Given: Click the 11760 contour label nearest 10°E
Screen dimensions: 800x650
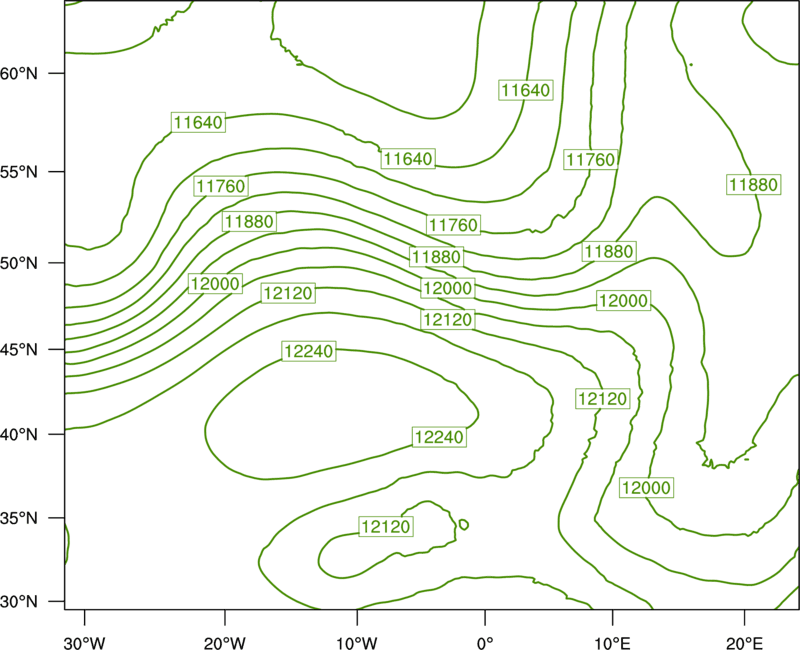Looking at the screenshot, I should tap(591, 160).
